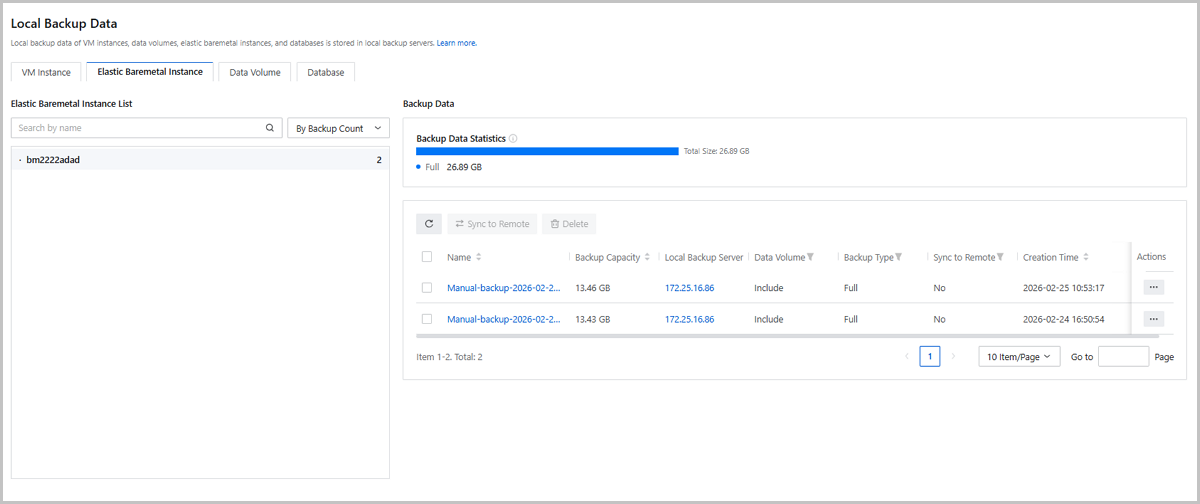
Task: Click info icon beside Backup Data Statistics
Action: click(513, 138)
